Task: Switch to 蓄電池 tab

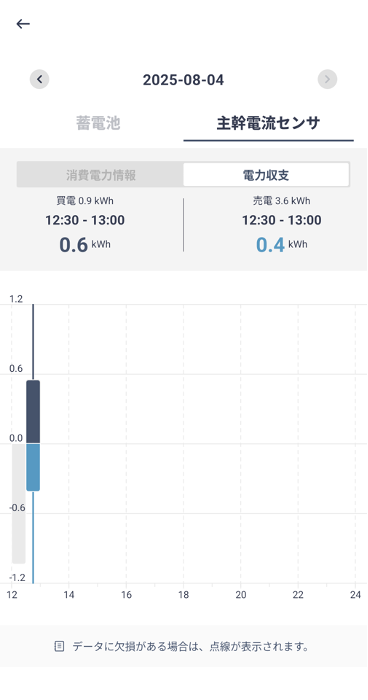Action: click(98, 123)
